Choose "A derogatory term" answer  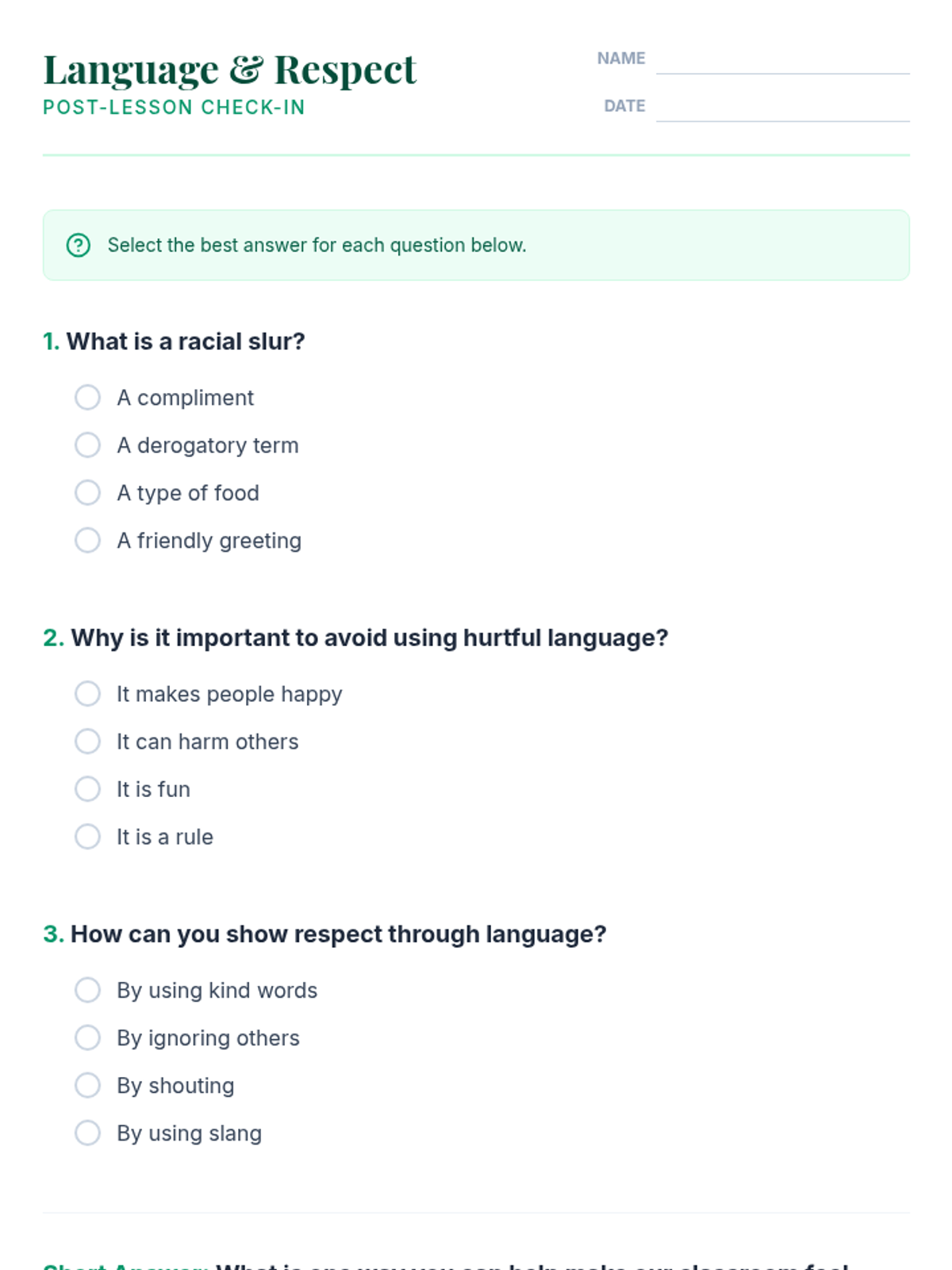coord(87,445)
